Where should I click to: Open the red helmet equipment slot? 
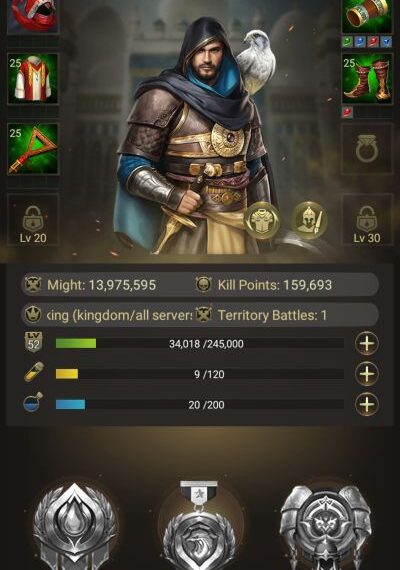click(33, 15)
